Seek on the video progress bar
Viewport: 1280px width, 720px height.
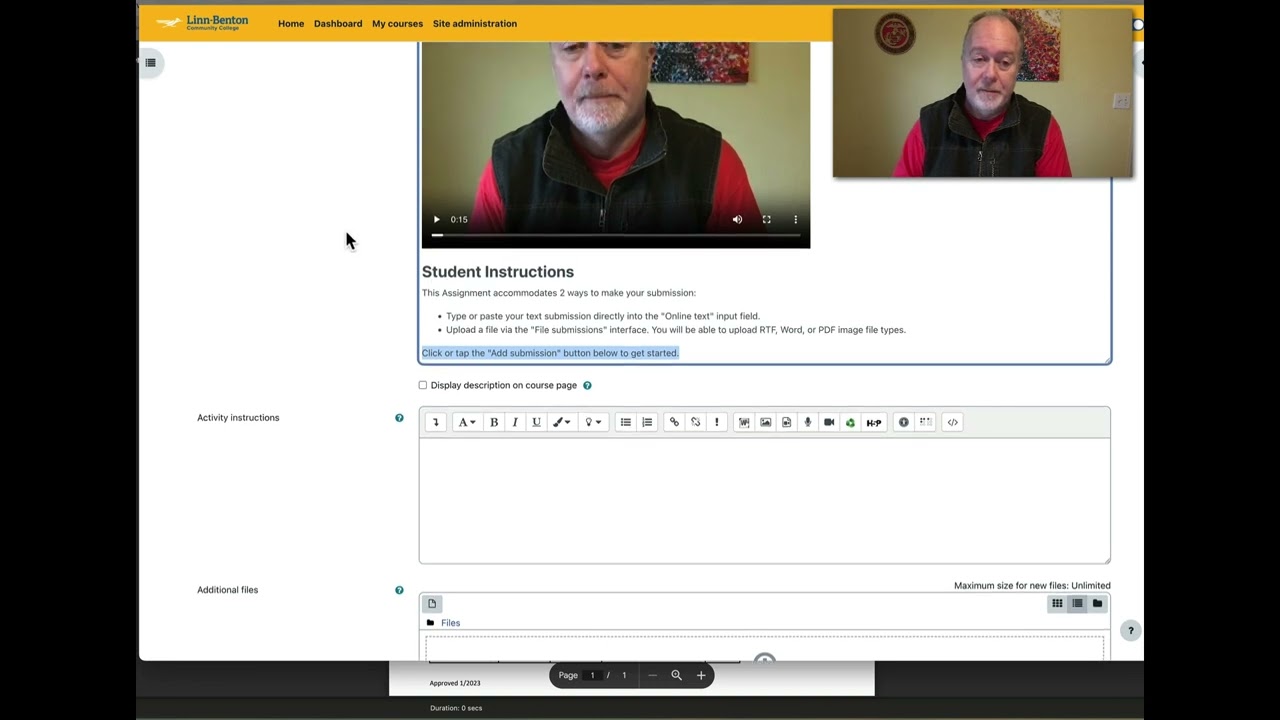pos(616,235)
